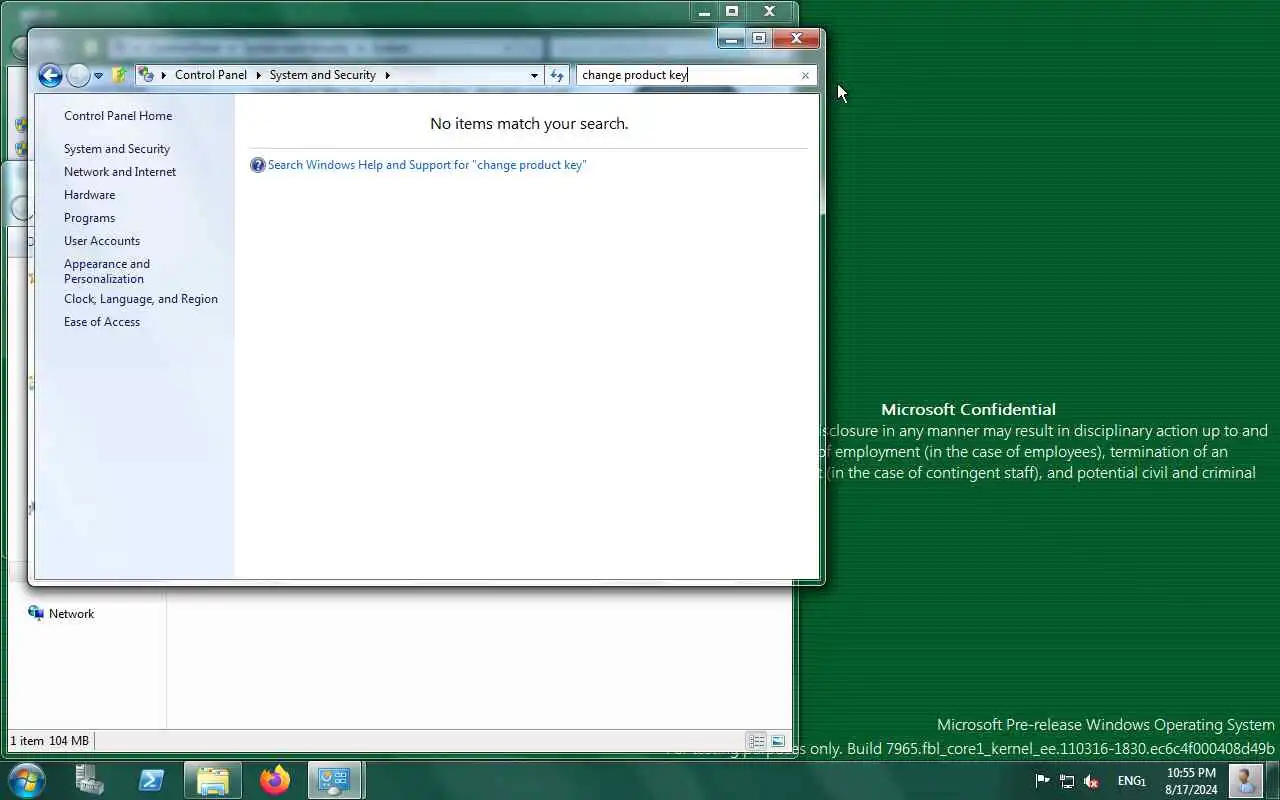Click the Control Panel breadcrumb
Viewport: 1280px width, 800px height.
(x=211, y=75)
